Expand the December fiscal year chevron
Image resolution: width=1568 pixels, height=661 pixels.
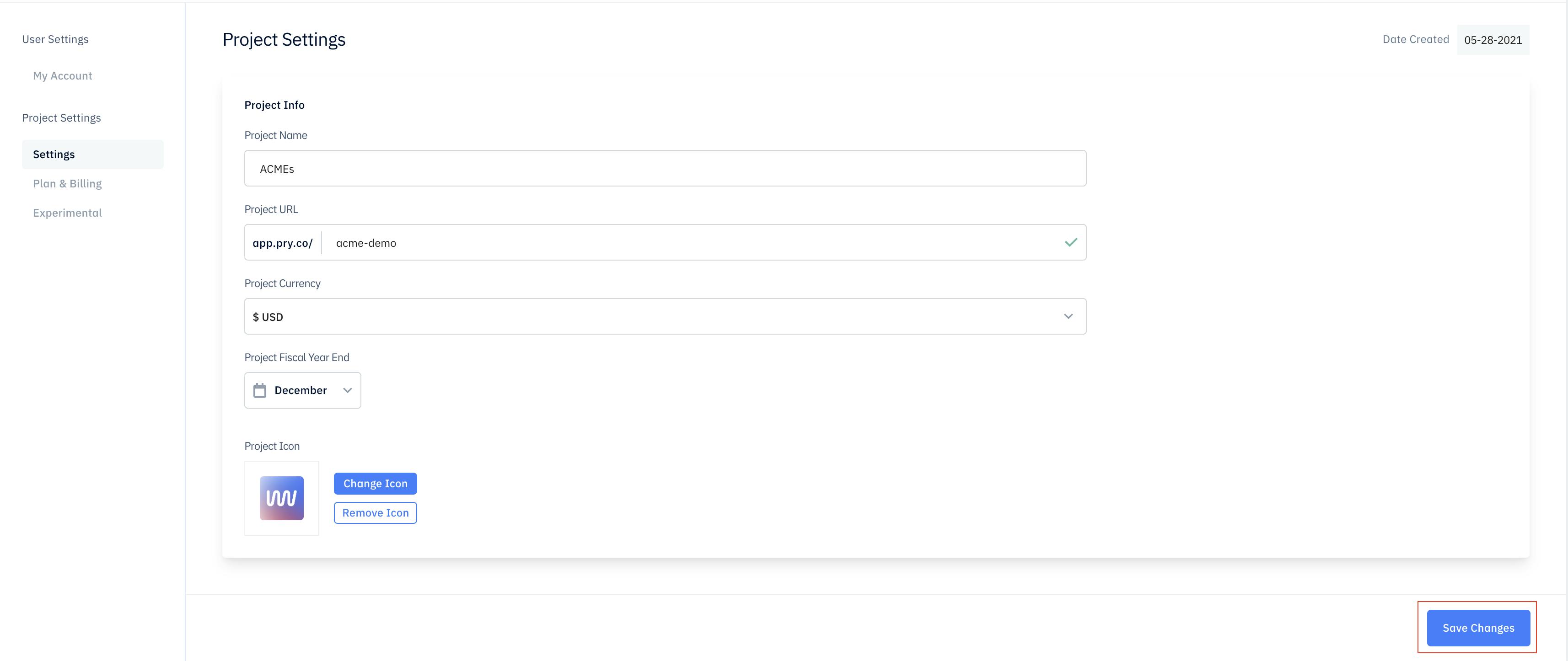click(x=348, y=390)
